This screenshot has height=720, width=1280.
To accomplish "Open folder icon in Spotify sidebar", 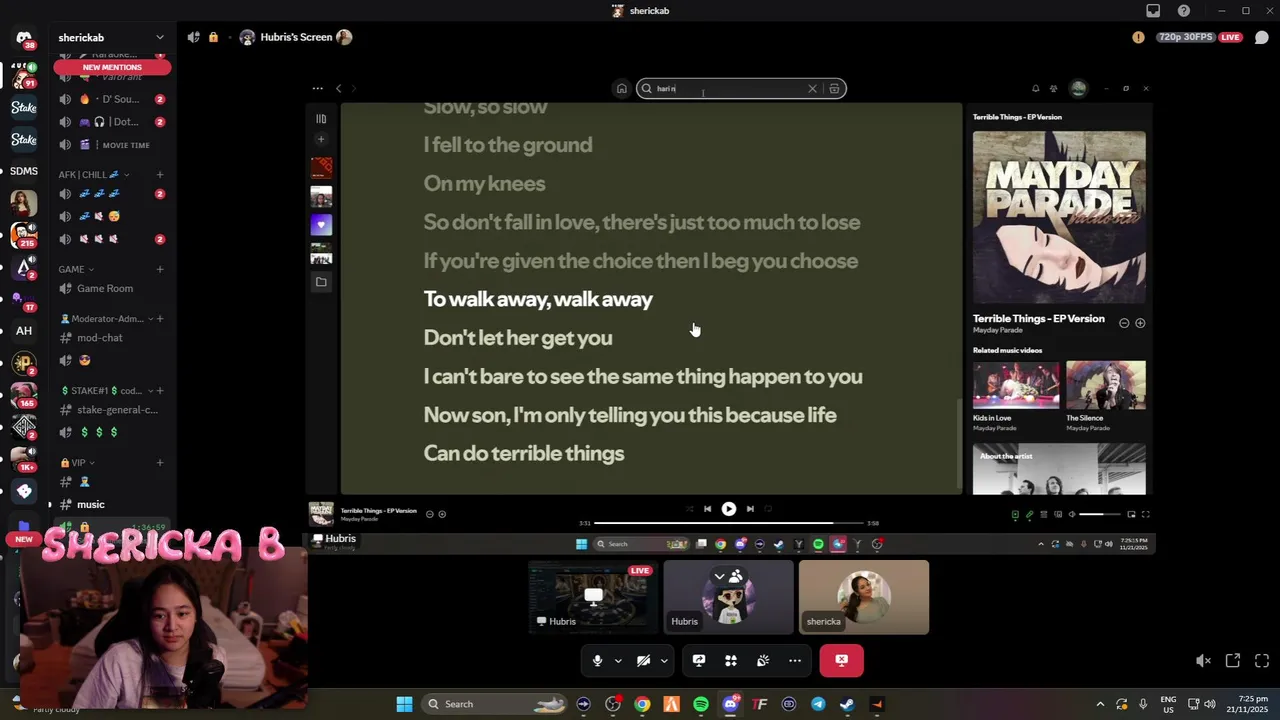I will click(x=321, y=282).
